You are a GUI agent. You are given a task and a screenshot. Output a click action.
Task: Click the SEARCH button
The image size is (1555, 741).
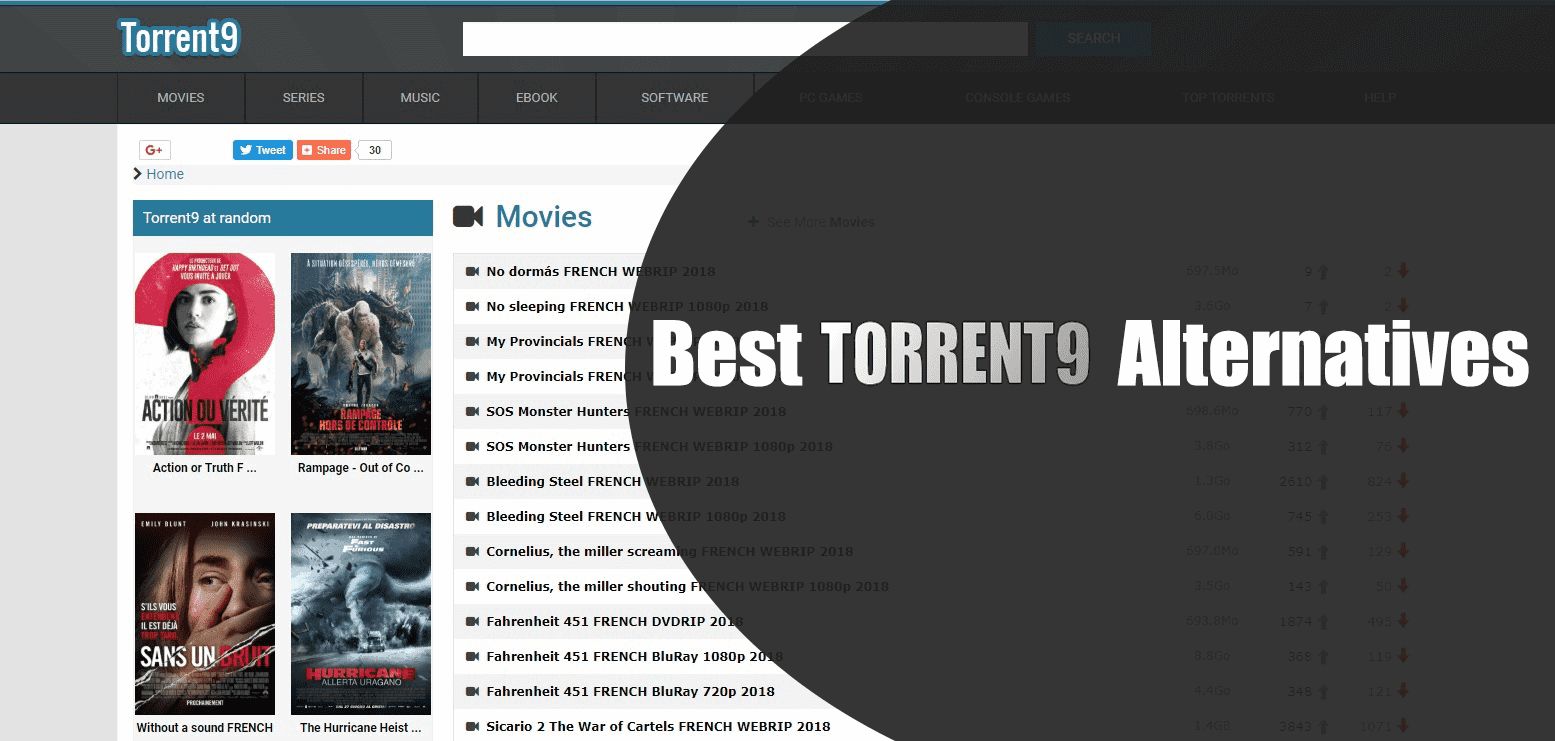coord(1093,39)
